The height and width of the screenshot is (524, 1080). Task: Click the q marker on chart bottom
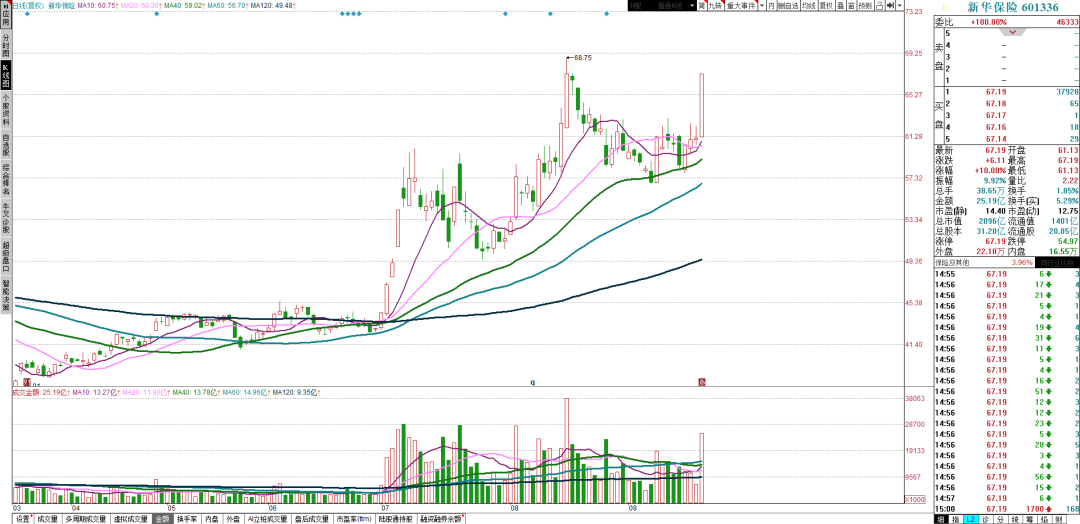click(532, 381)
